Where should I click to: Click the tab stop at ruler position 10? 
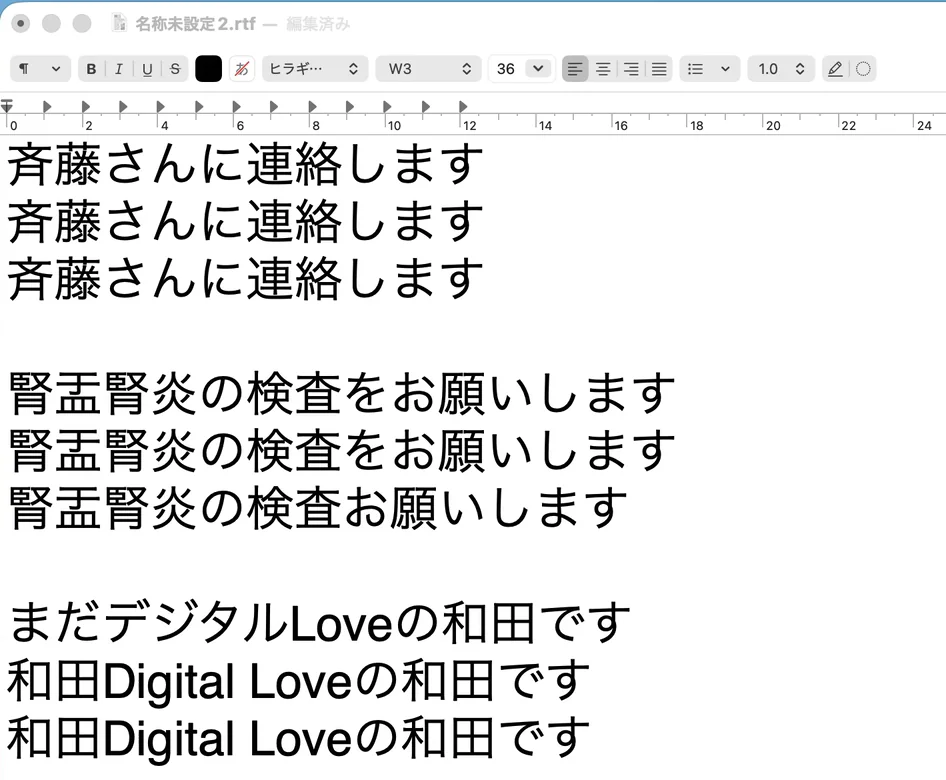387,107
